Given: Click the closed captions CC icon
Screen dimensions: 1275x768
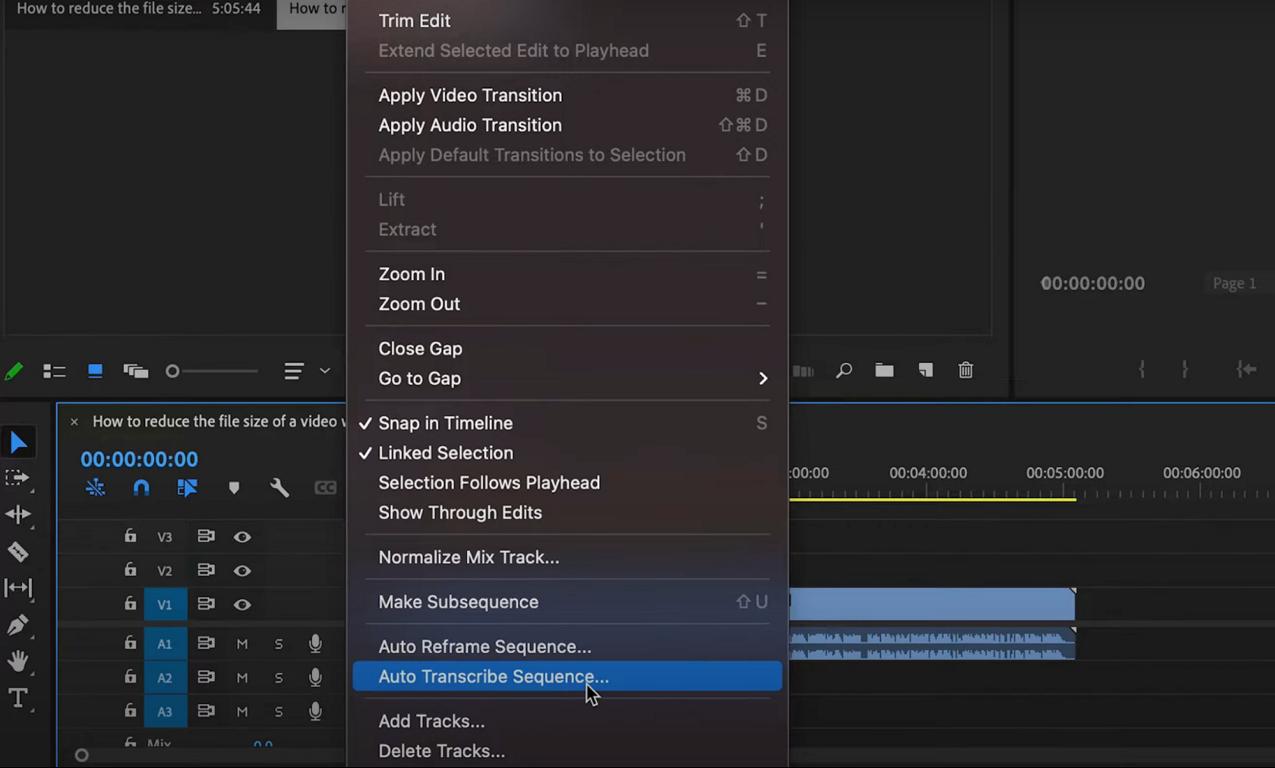Looking at the screenshot, I should click(x=325, y=488).
